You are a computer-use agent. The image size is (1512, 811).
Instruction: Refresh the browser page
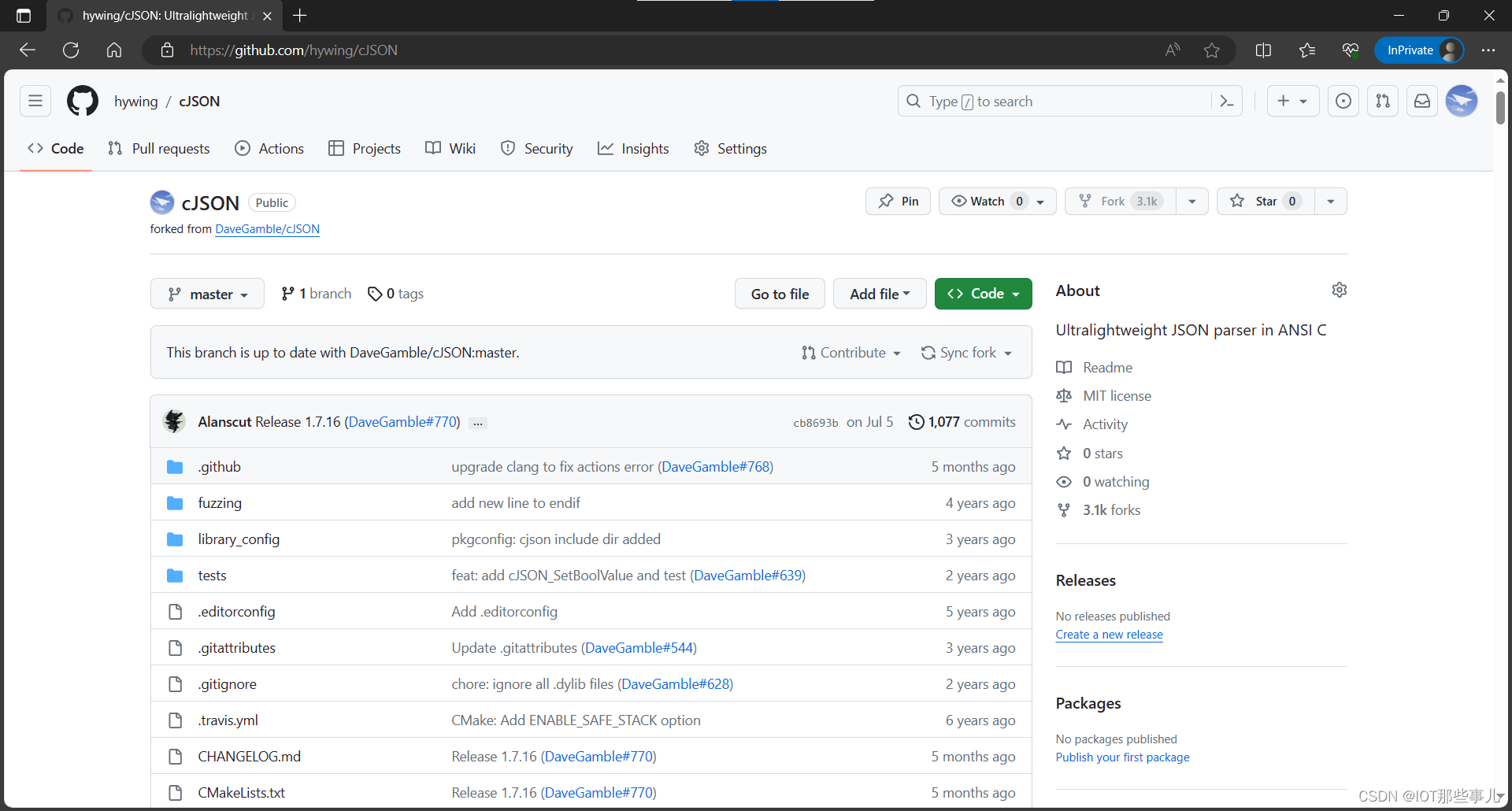[71, 50]
